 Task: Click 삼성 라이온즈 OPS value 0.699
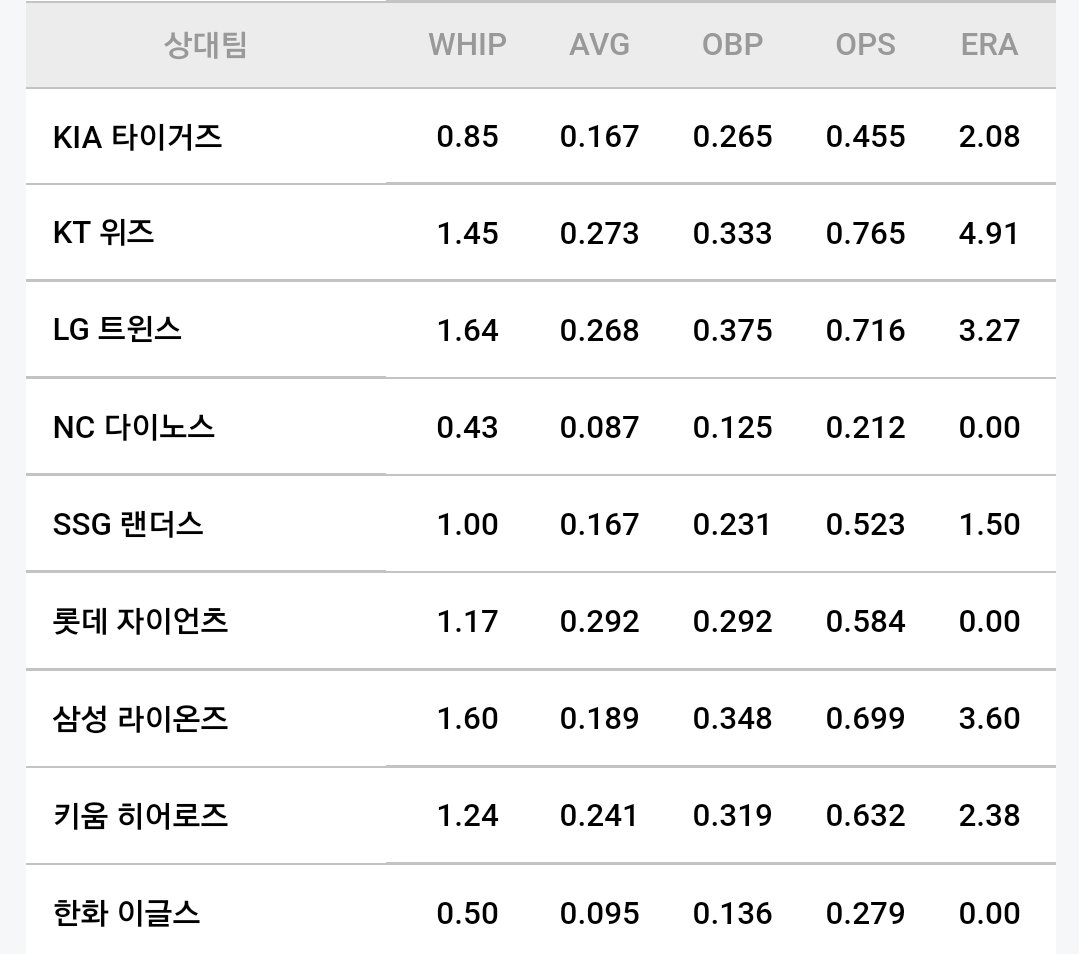[865, 719]
